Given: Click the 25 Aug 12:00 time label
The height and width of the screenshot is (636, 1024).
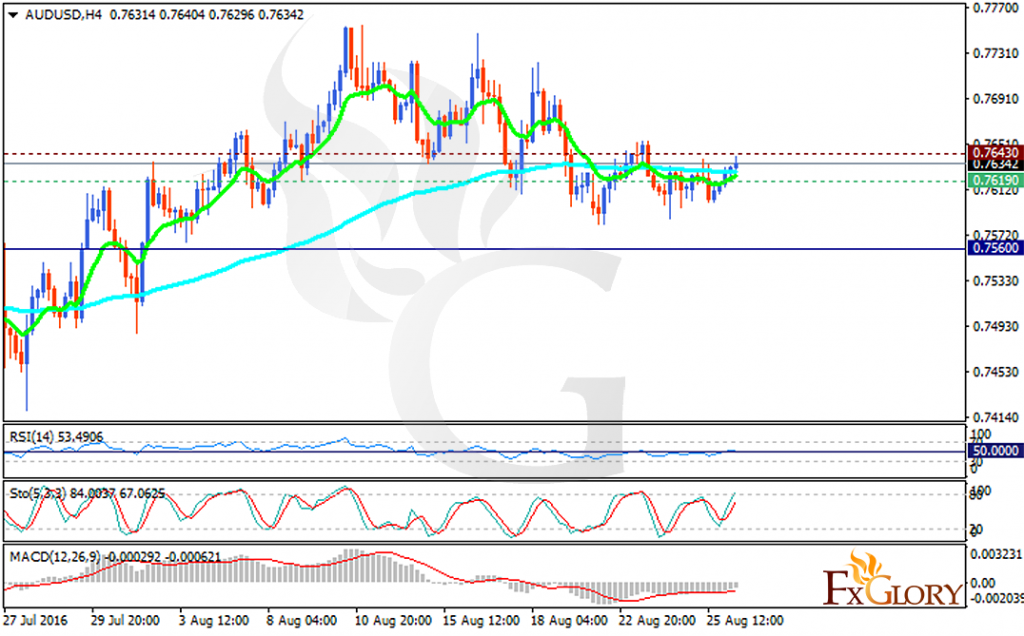Looking at the screenshot, I should [x=745, y=620].
